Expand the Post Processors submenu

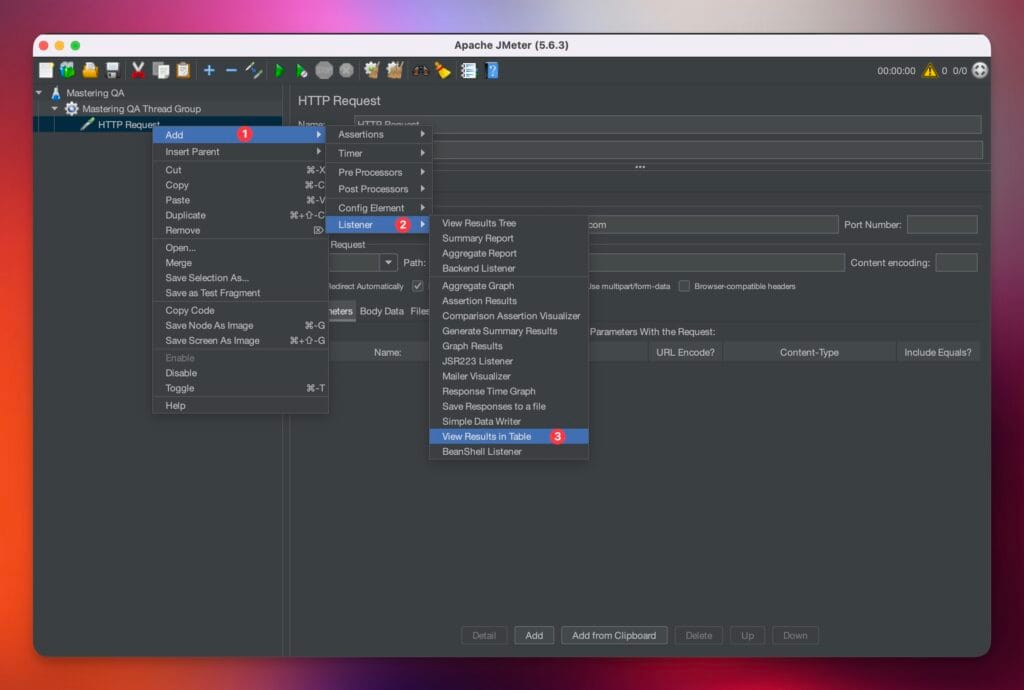pos(379,189)
